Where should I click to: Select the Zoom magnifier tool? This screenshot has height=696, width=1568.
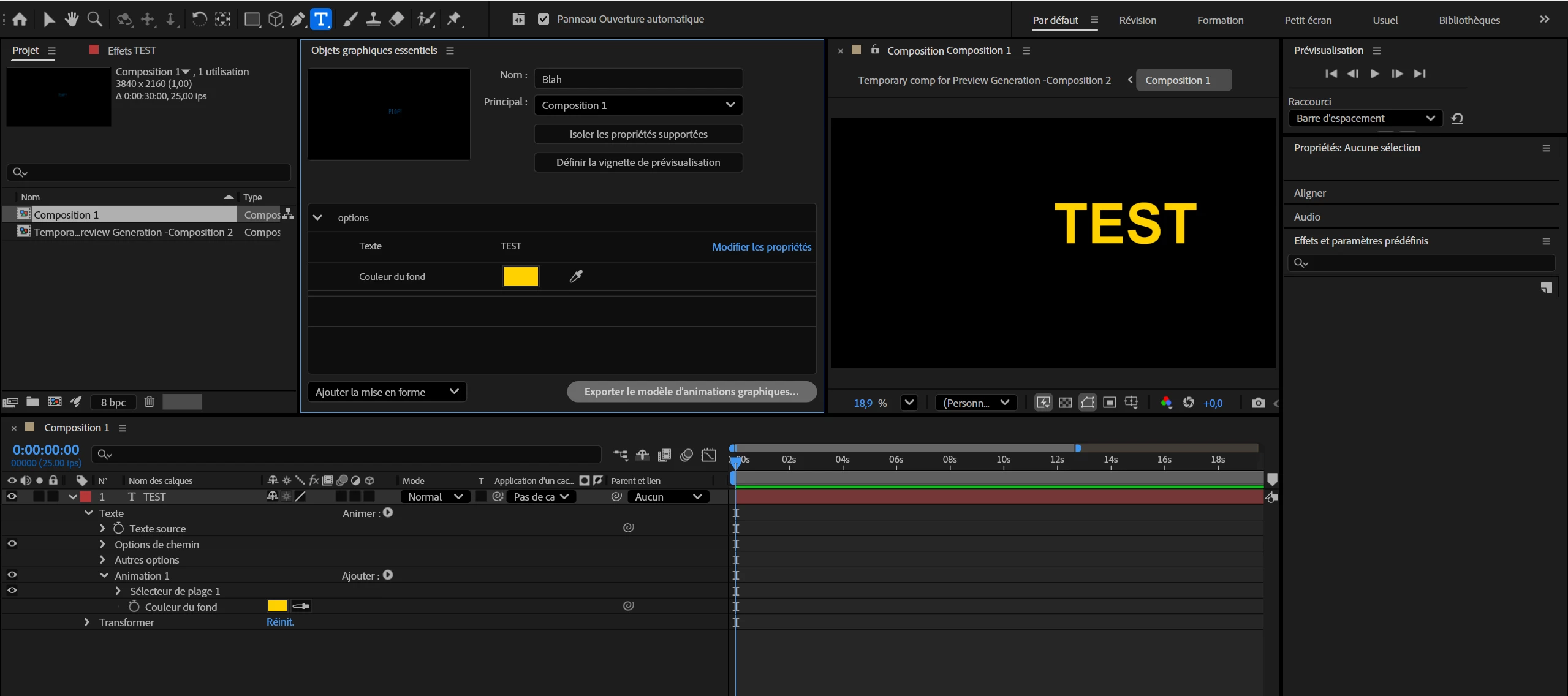click(94, 20)
